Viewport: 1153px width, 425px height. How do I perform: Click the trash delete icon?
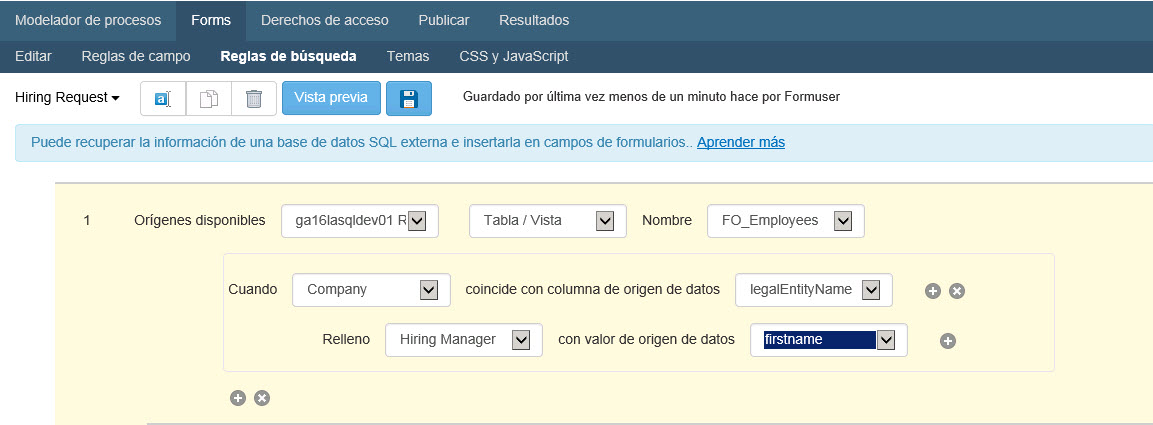[254, 99]
